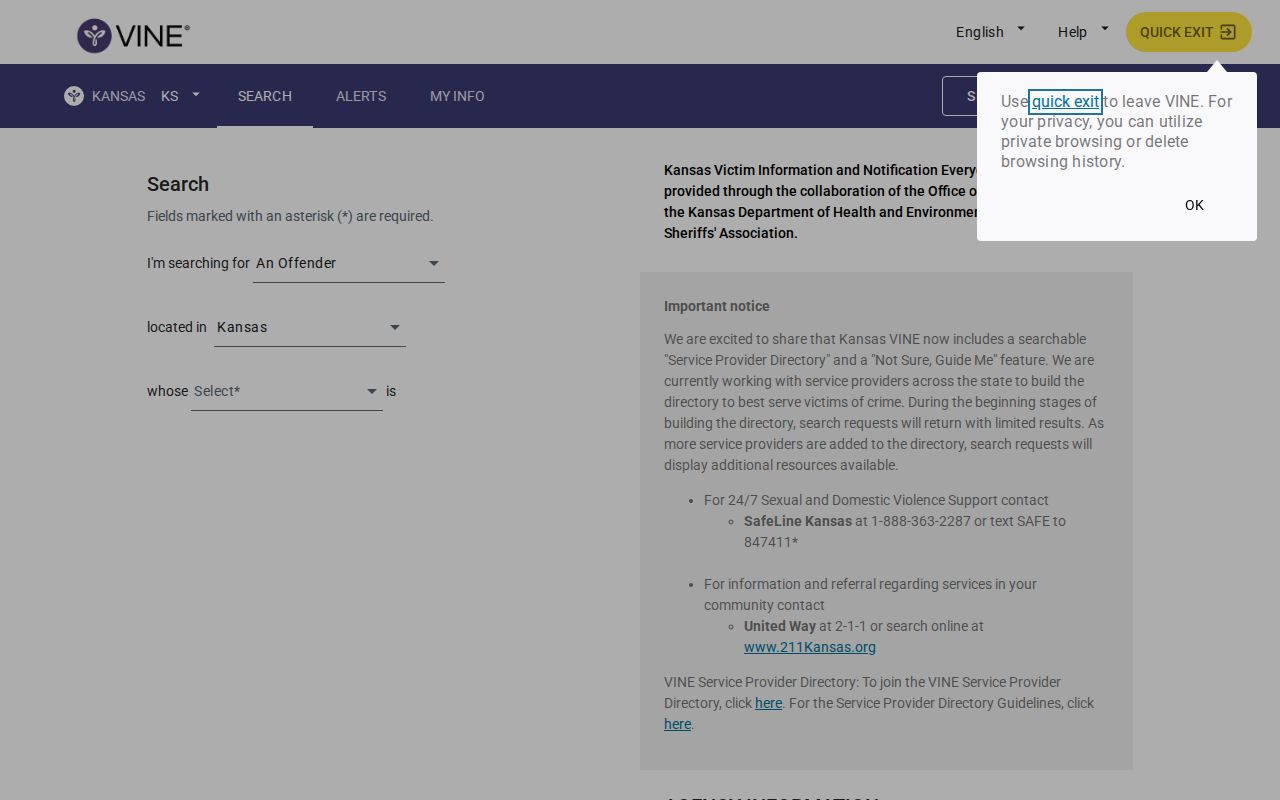Click the required fields asterisk note
The height and width of the screenshot is (800, 1280).
(290, 216)
